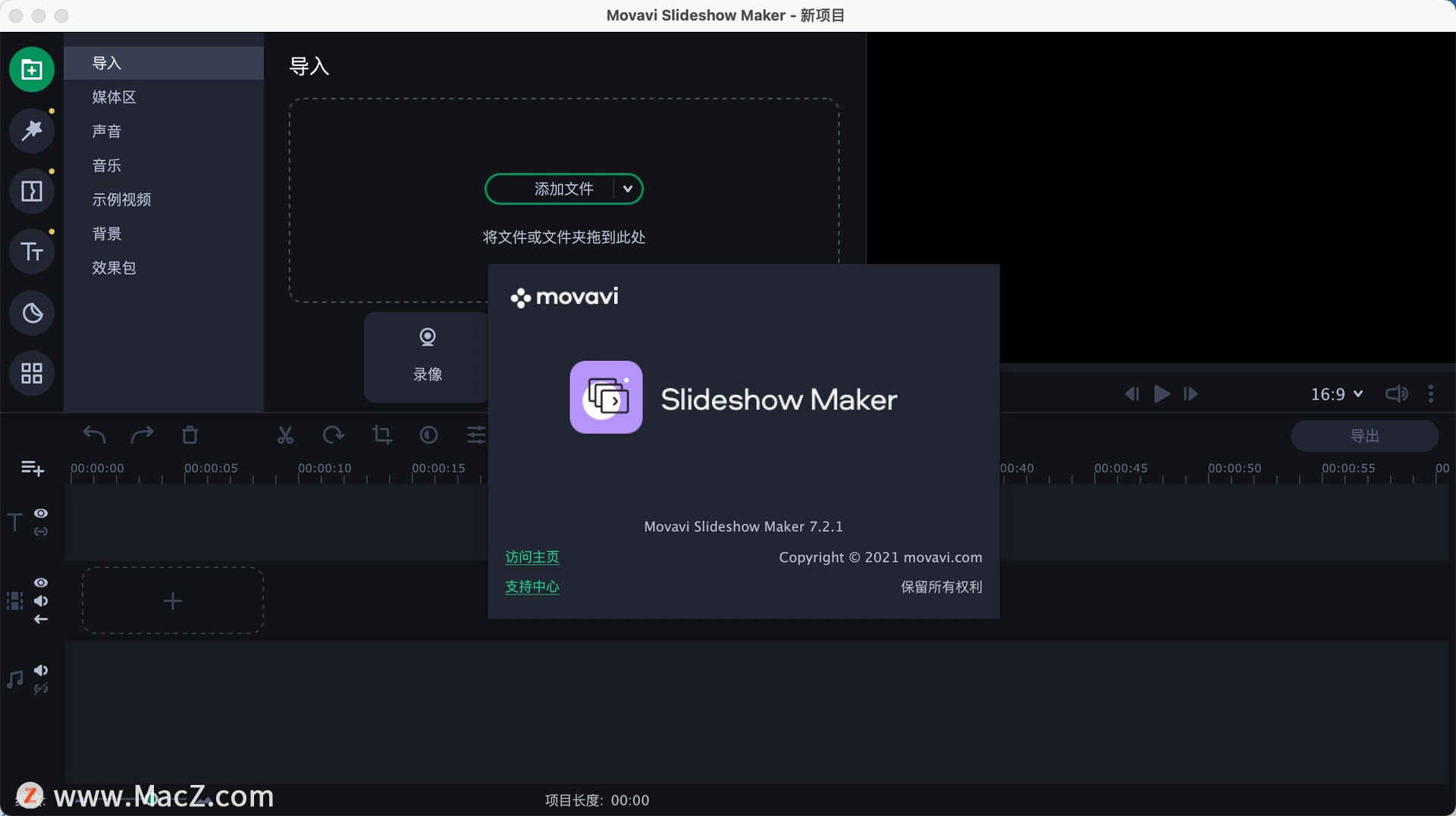1456x816 pixels.
Task: Toggle audio track link icon
Action: pos(41,689)
